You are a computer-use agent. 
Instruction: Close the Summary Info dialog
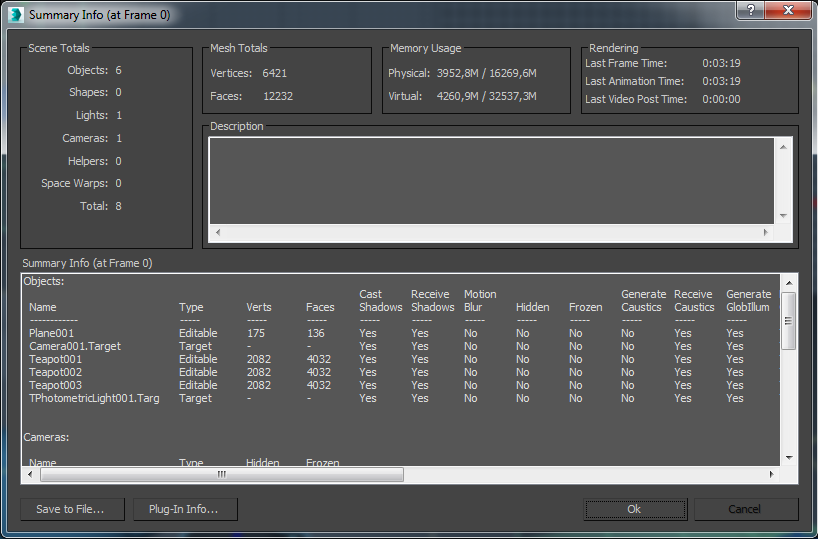click(788, 10)
